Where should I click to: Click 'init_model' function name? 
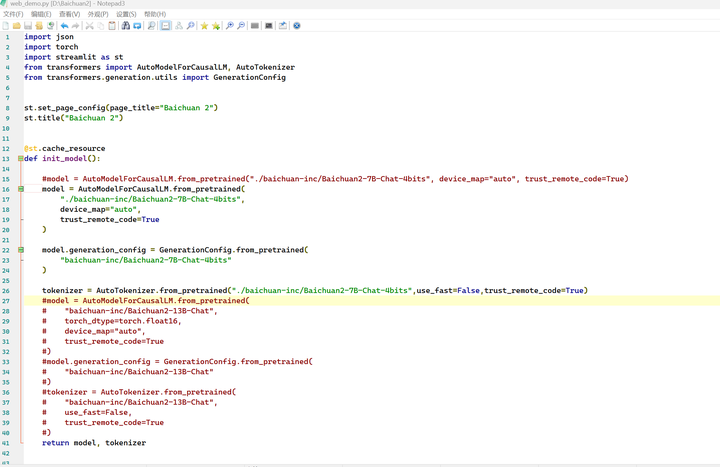point(65,158)
